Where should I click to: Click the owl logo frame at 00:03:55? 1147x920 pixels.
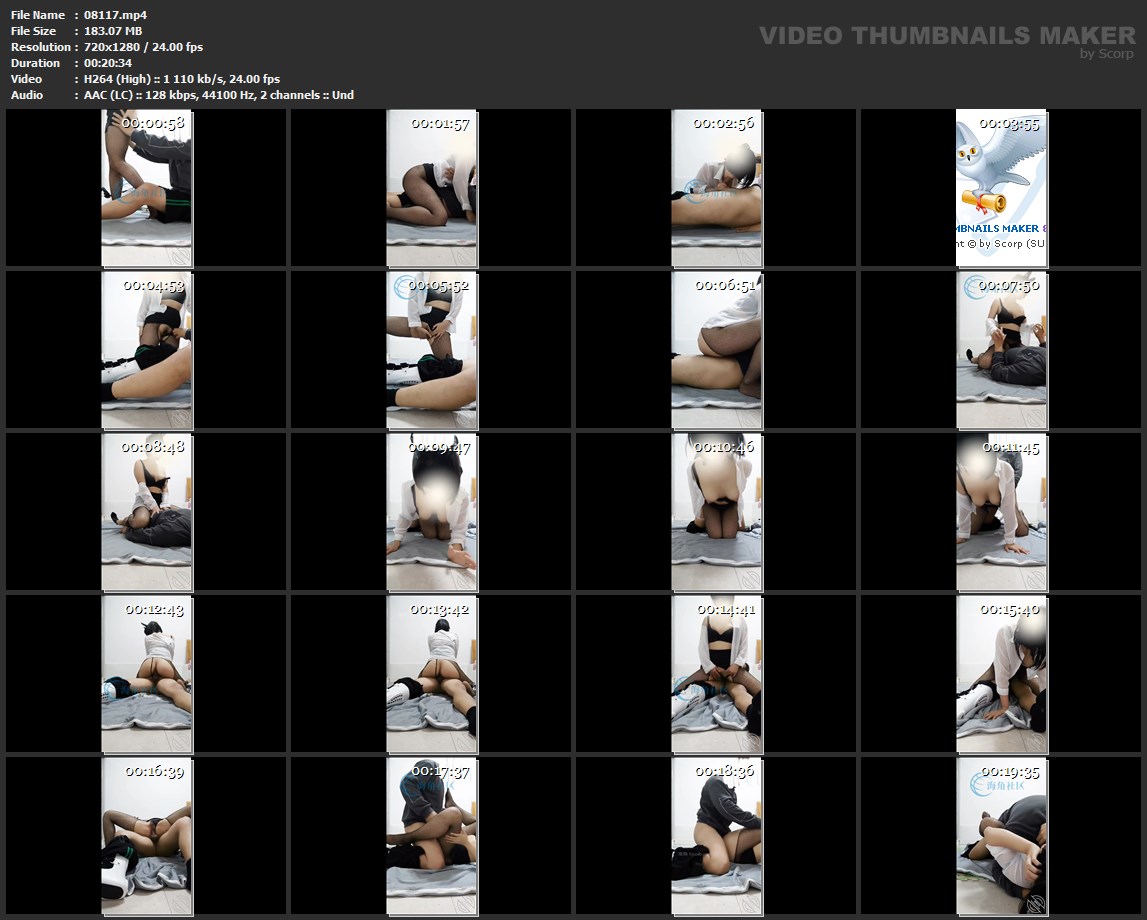coord(1001,188)
